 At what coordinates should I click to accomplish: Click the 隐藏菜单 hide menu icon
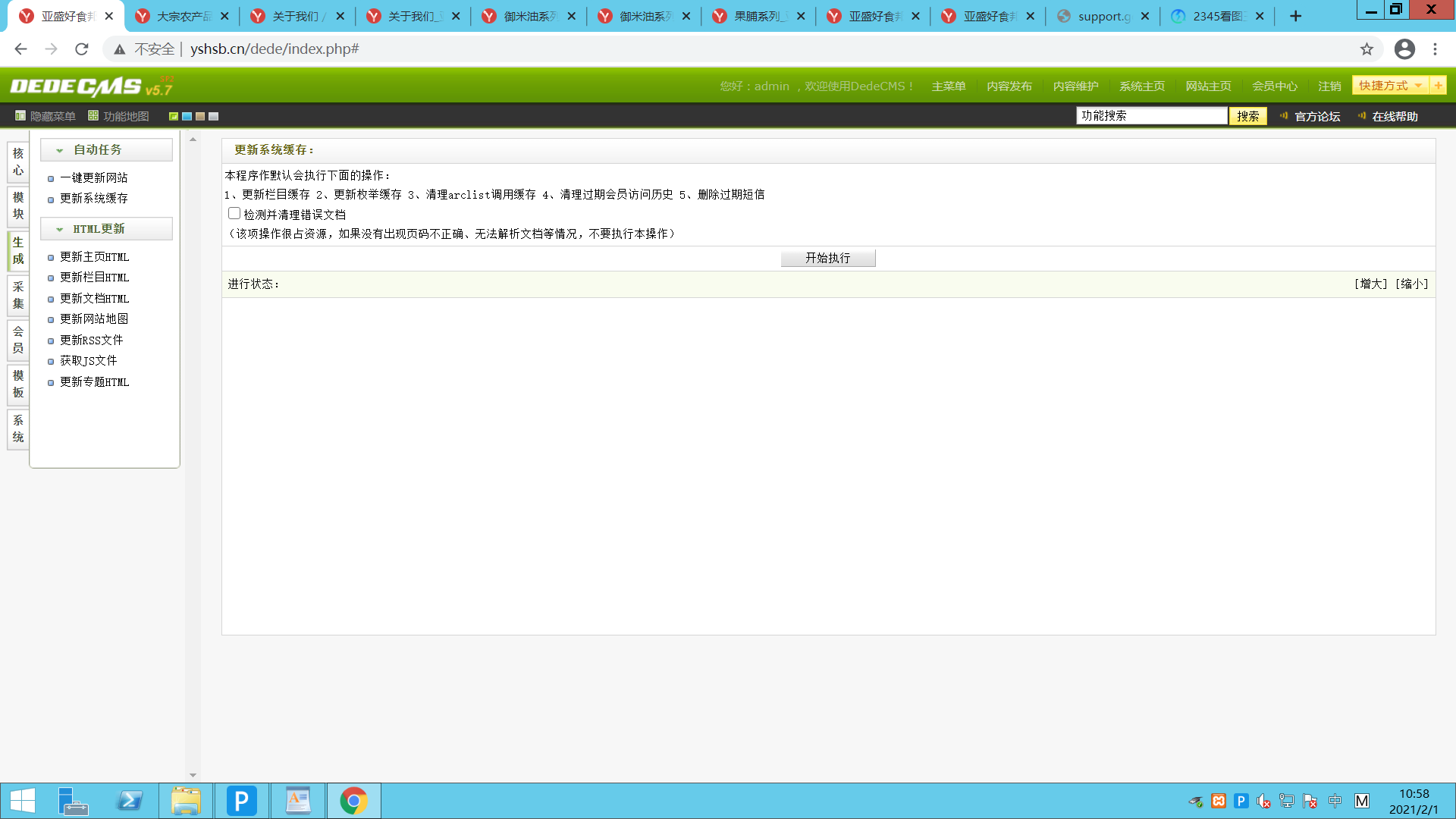click(20, 116)
